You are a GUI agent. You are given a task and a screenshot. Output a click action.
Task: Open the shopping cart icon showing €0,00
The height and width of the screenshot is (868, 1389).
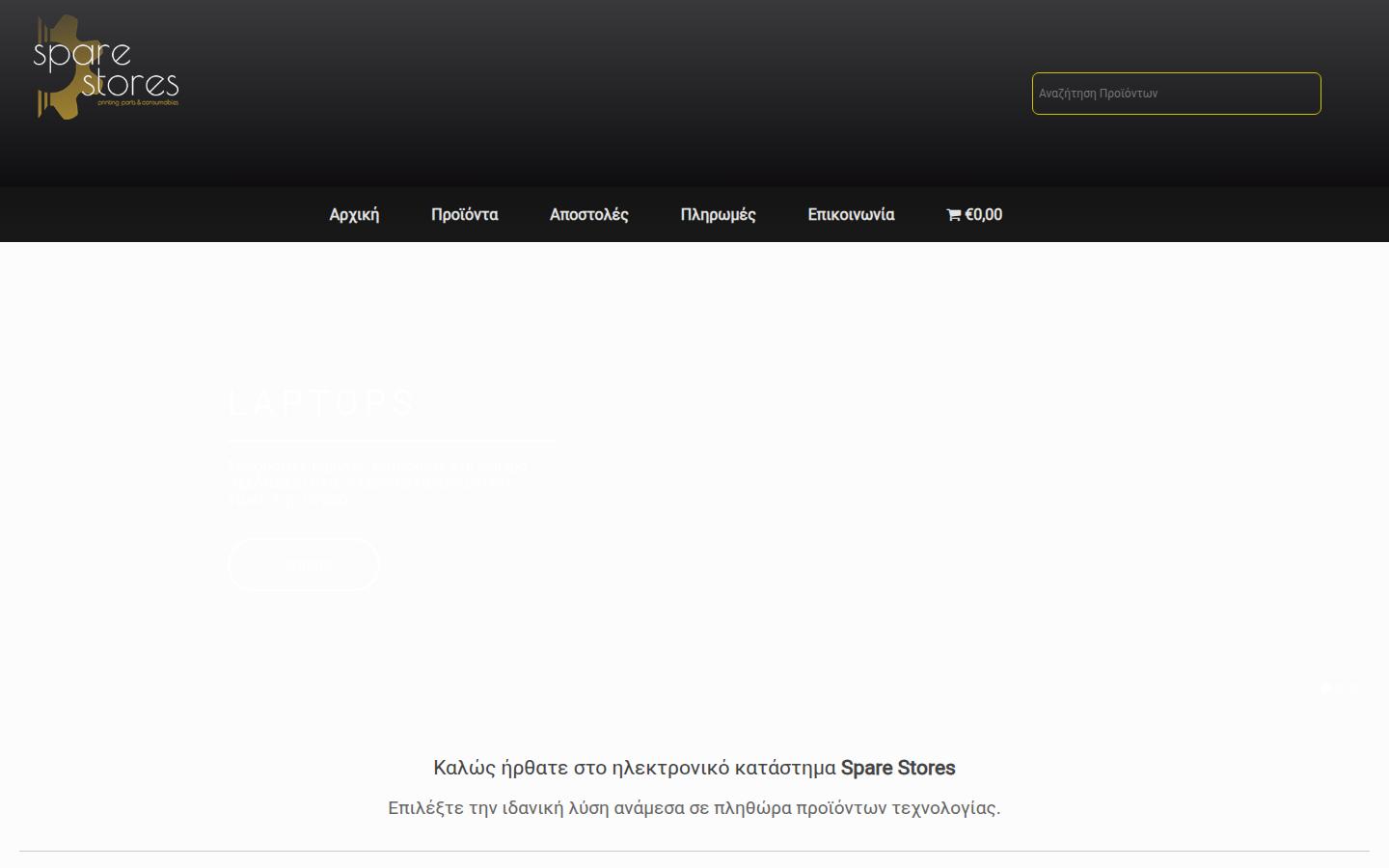coord(974,214)
